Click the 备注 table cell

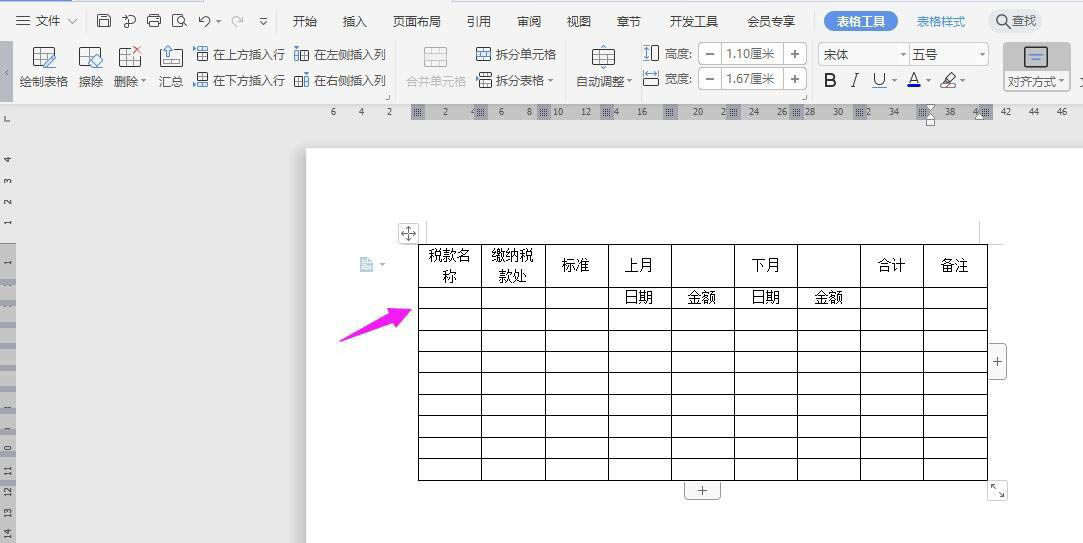[955, 265]
